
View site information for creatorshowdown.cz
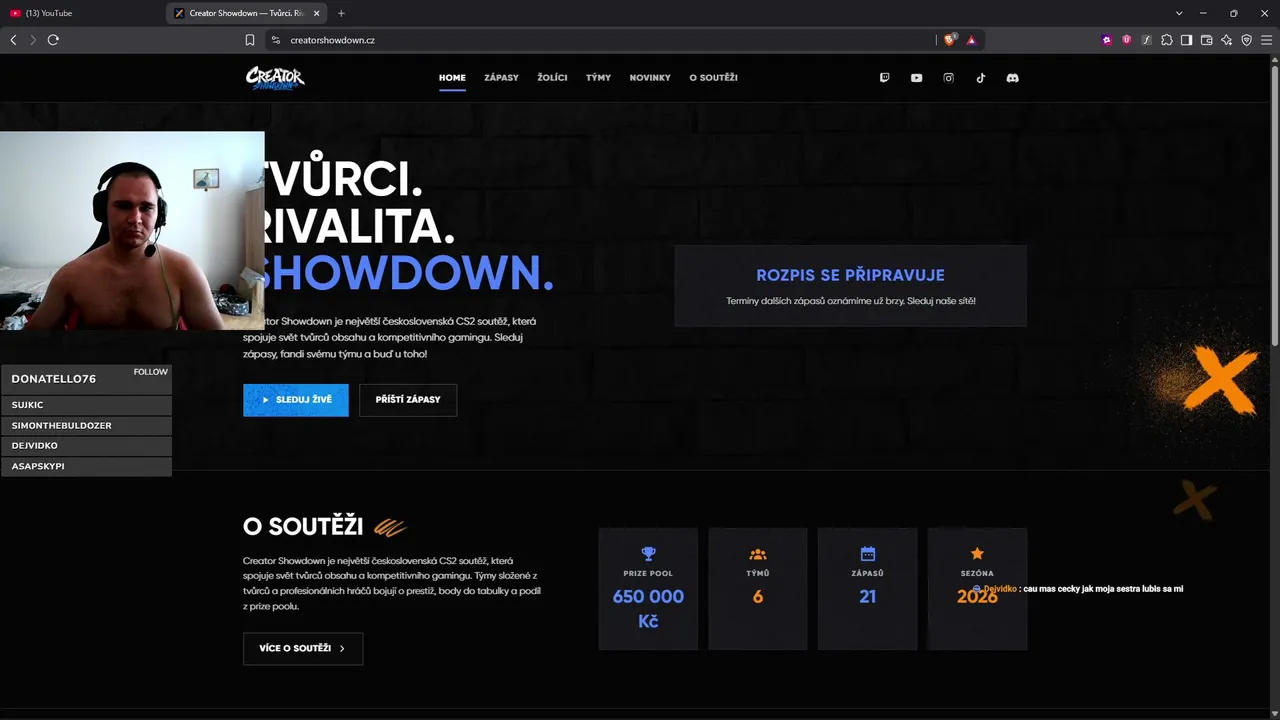pyautogui.click(x=275, y=40)
